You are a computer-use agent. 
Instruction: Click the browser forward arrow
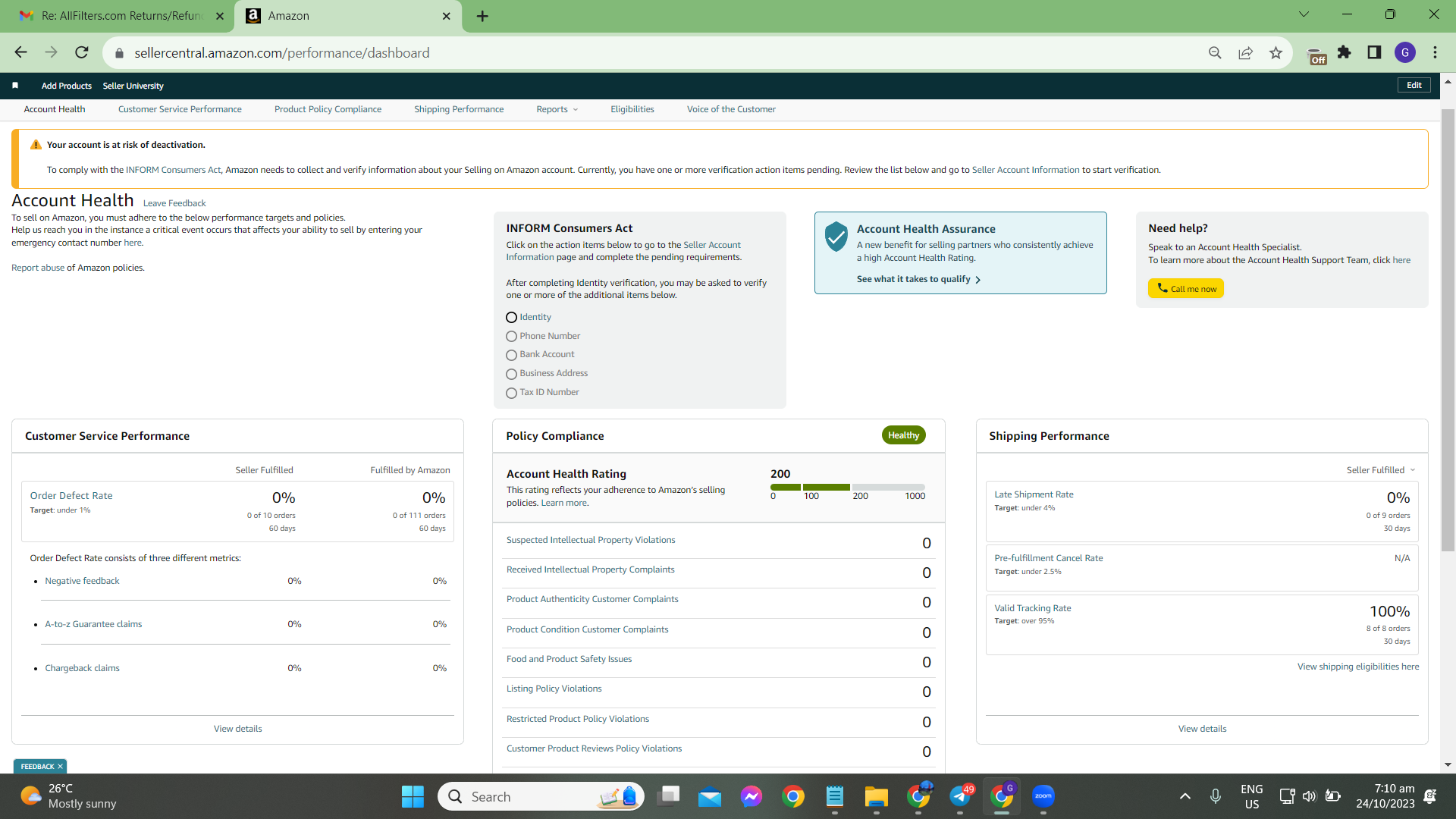(x=51, y=52)
